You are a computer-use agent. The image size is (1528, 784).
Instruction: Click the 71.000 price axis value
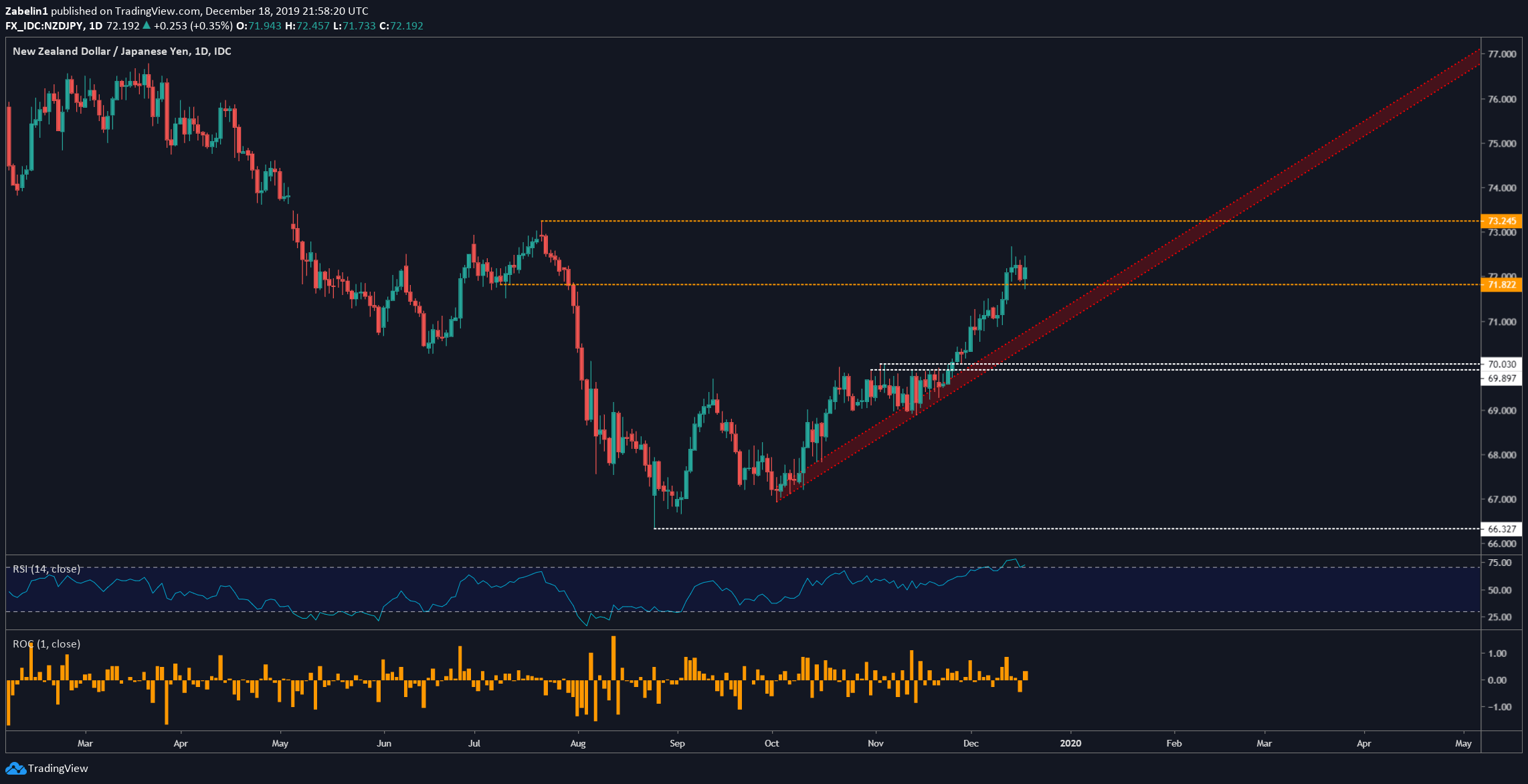coord(1502,322)
